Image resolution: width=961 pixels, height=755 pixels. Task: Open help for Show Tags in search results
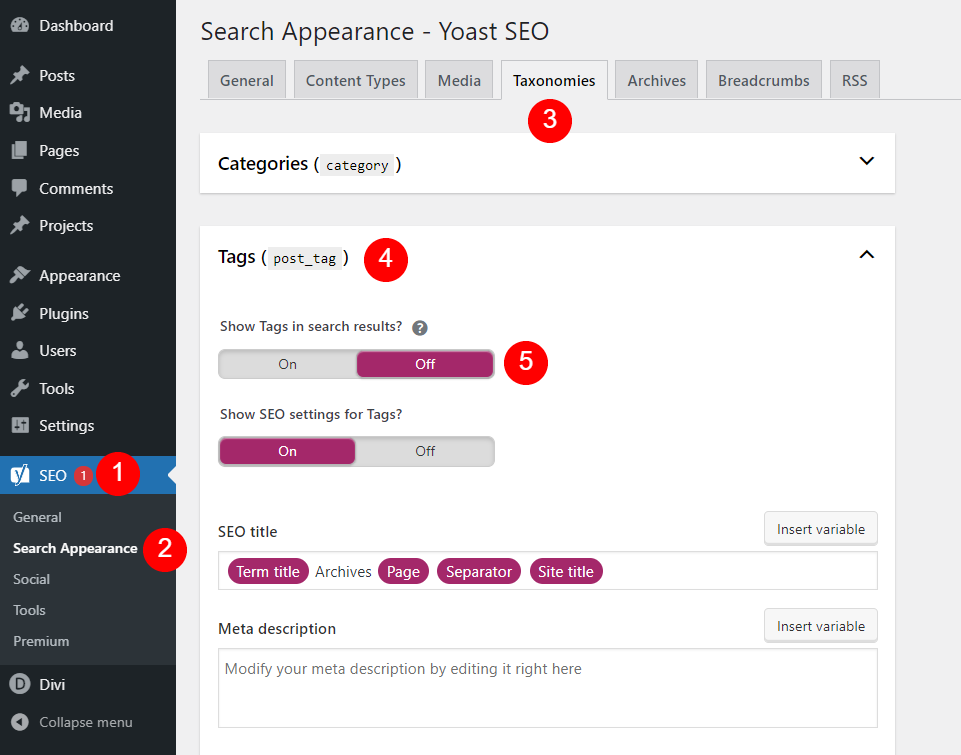(420, 328)
